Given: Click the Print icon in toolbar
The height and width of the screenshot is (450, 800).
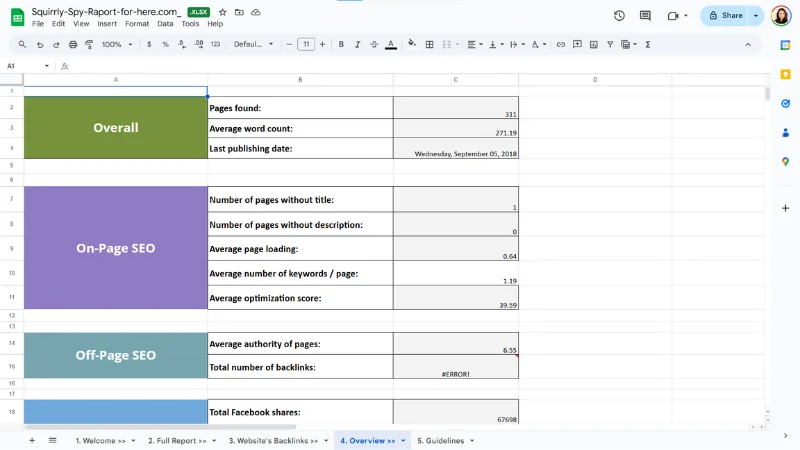Looking at the screenshot, I should (x=73, y=45).
